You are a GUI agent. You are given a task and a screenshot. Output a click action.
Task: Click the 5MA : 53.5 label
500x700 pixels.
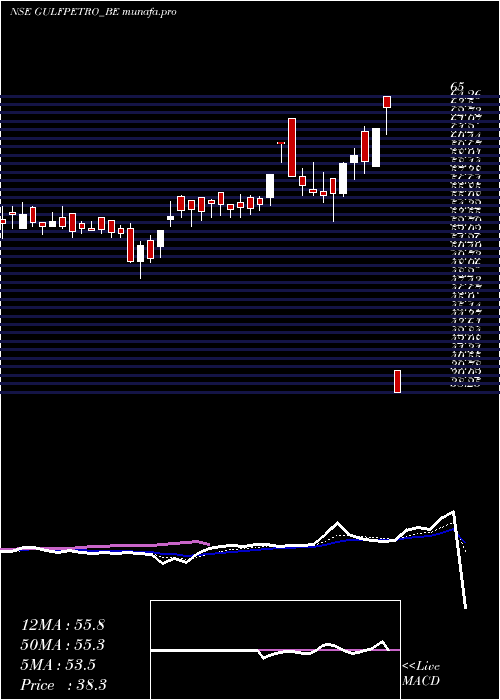58,665
